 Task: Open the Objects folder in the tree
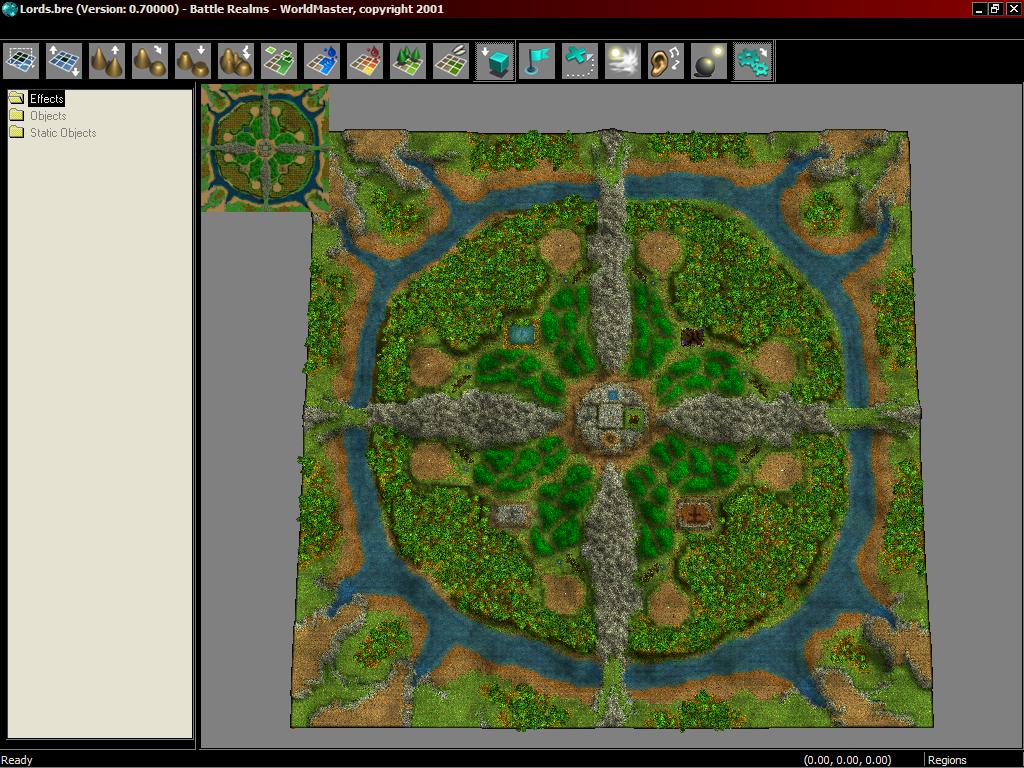click(x=47, y=116)
